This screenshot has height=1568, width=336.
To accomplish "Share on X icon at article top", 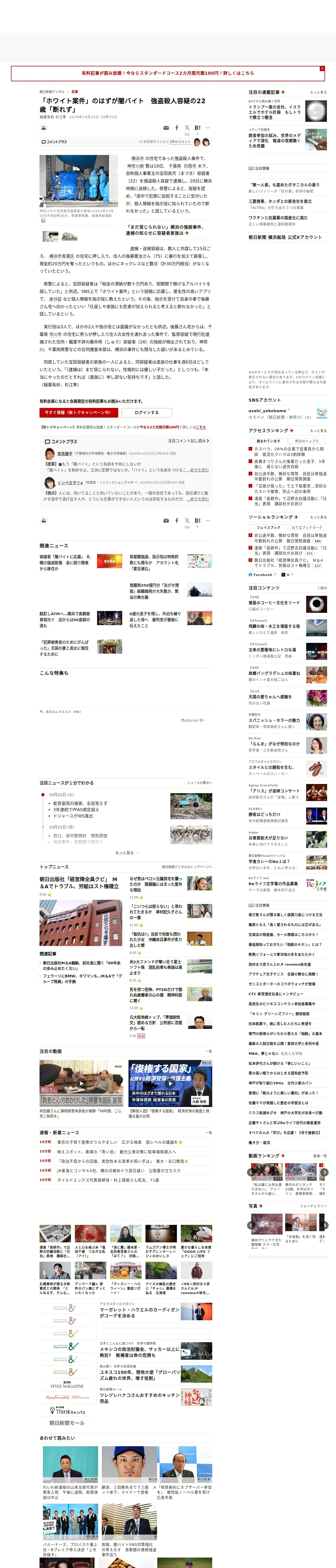I will coord(187,128).
